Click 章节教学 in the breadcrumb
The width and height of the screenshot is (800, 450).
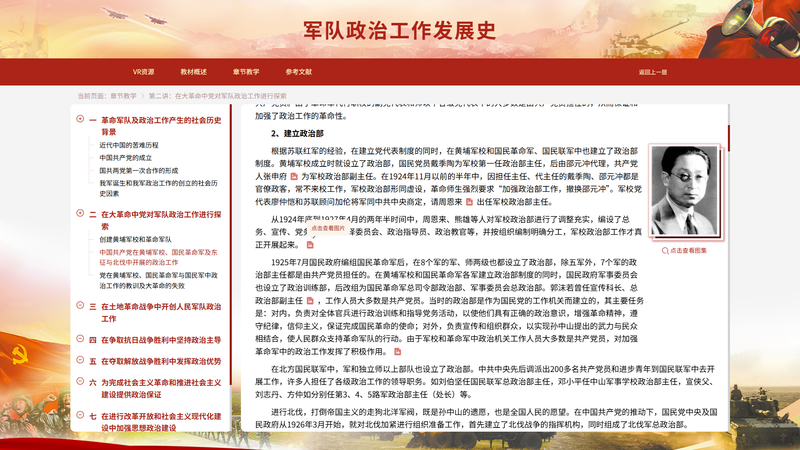pyautogui.click(x=124, y=96)
